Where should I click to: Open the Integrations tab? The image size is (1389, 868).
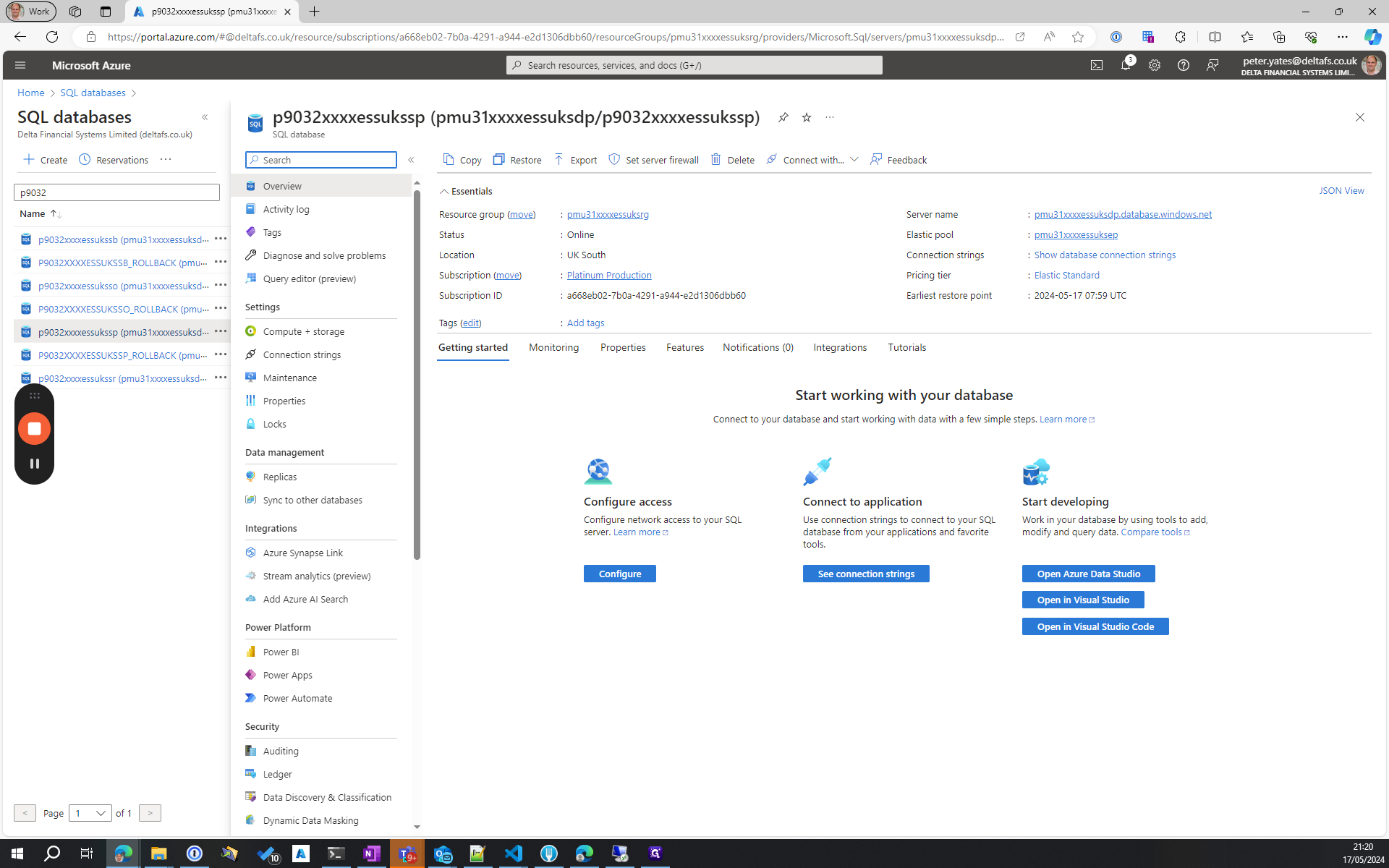pos(840,348)
